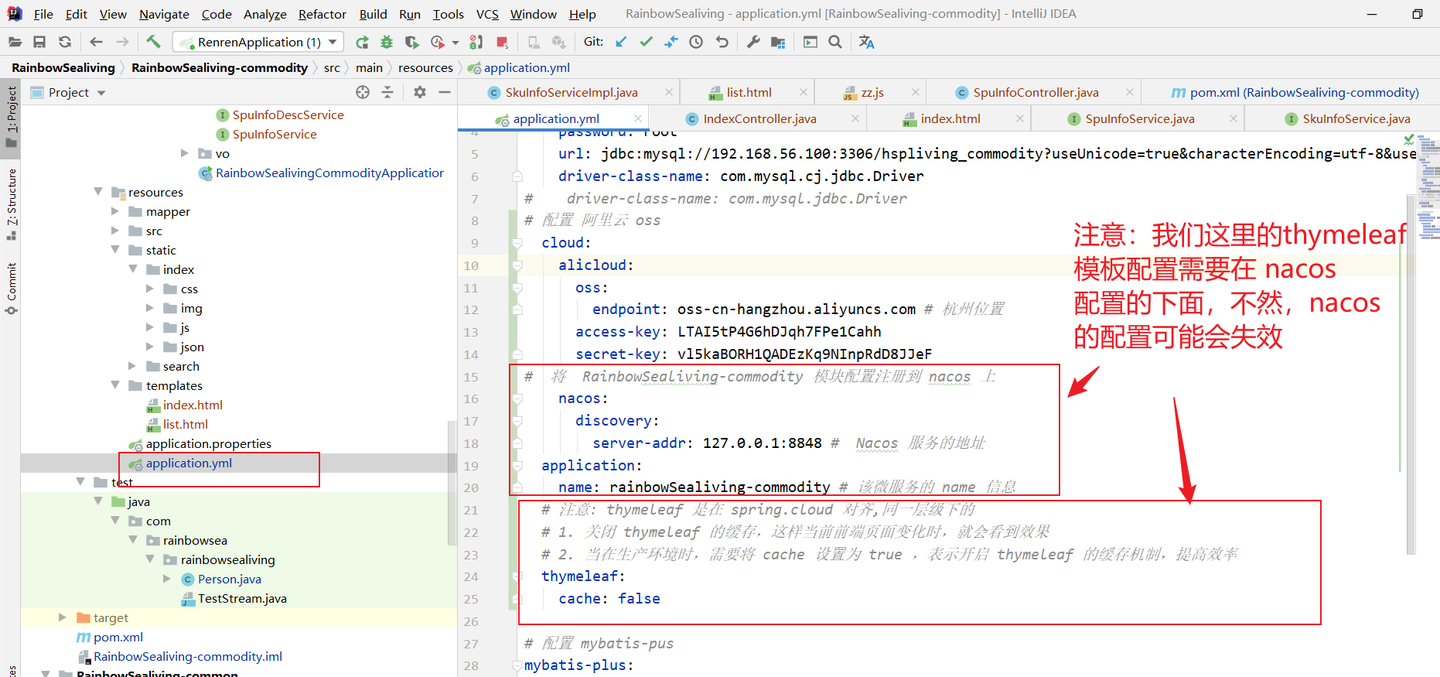Open the index.html file under templates
Image resolution: width=1440 pixels, height=677 pixels.
(193, 404)
